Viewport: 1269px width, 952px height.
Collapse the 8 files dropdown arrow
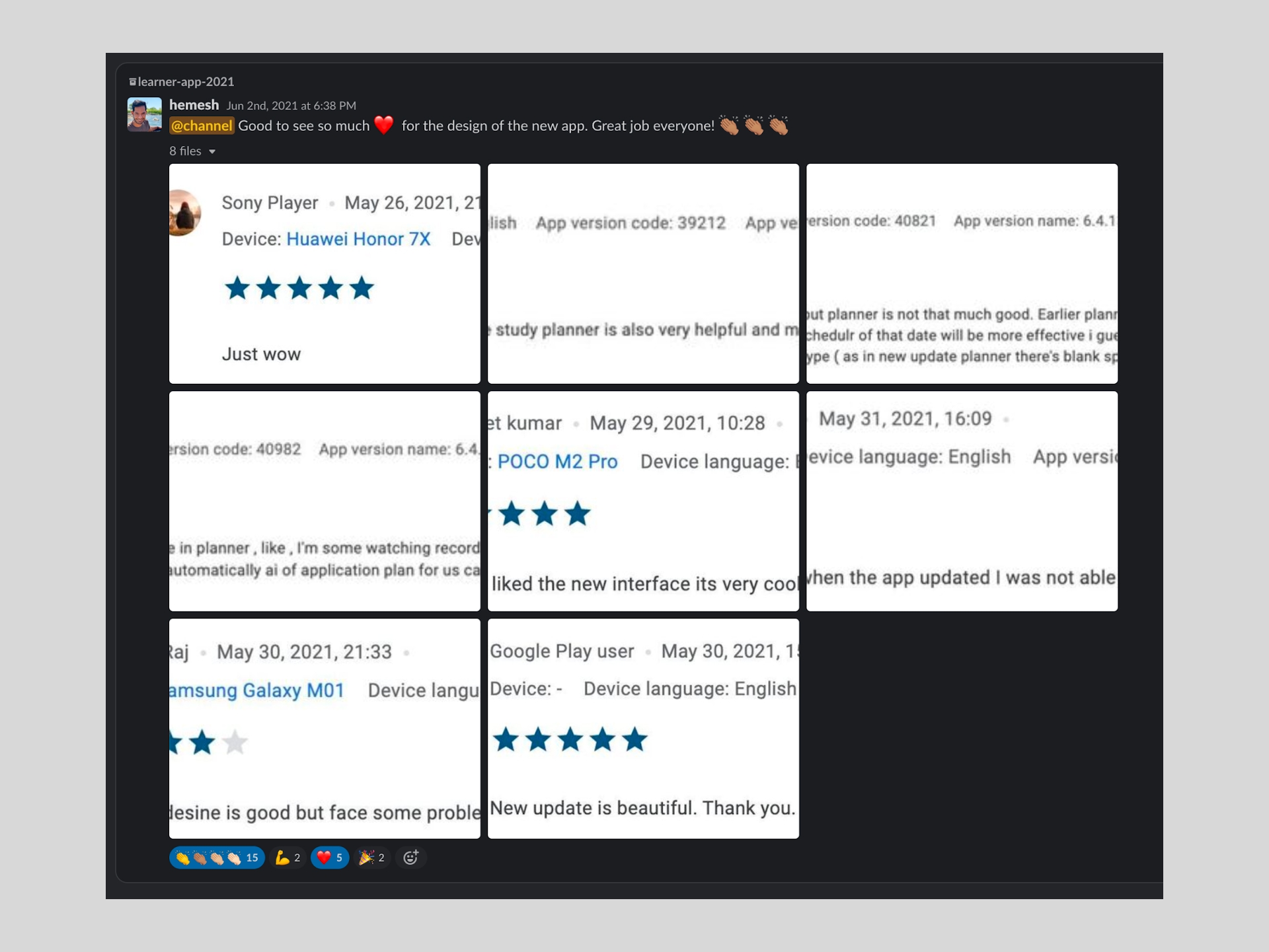pos(212,151)
